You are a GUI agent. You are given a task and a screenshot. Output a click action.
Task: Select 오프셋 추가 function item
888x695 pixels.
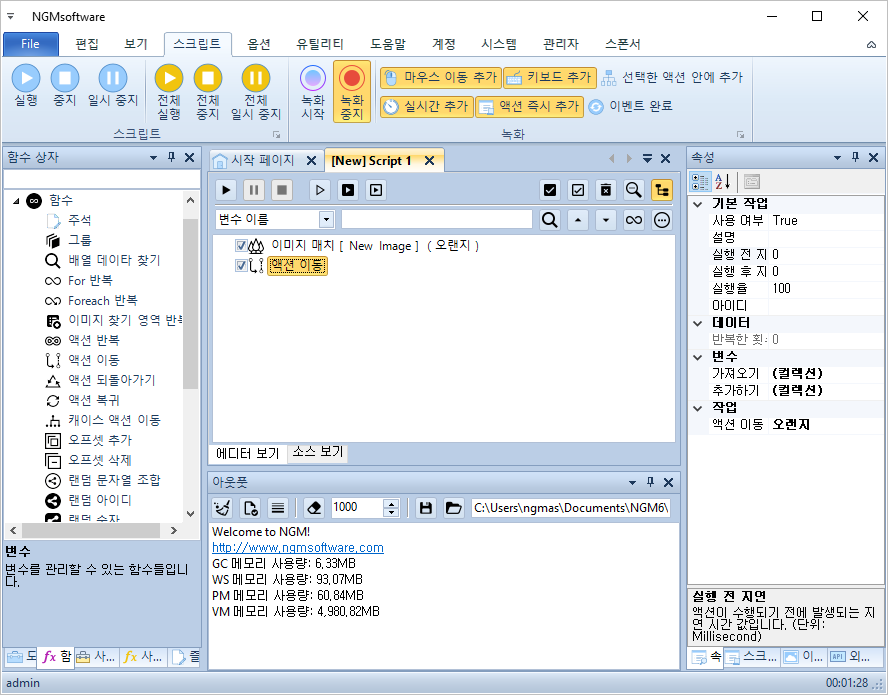point(100,440)
